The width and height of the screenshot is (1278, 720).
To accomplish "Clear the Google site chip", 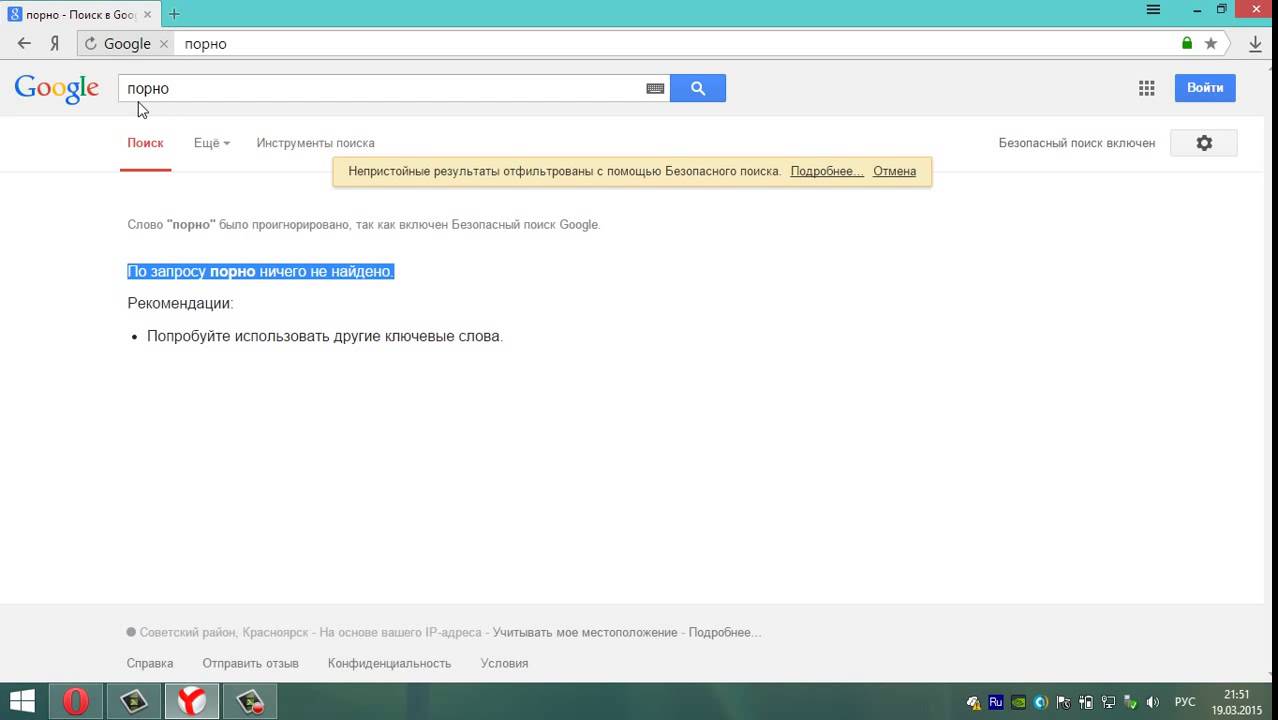I will (x=164, y=44).
